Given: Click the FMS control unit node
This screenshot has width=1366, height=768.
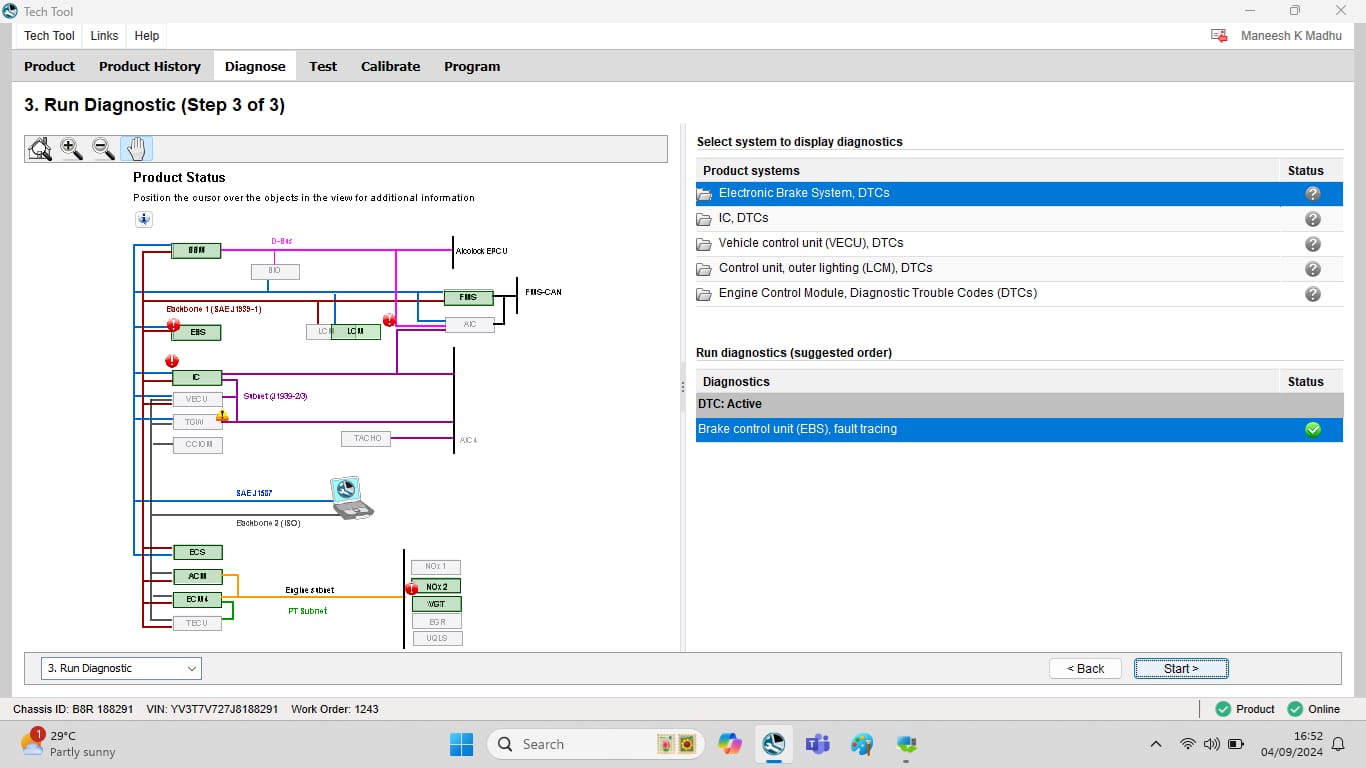Looking at the screenshot, I should [468, 297].
